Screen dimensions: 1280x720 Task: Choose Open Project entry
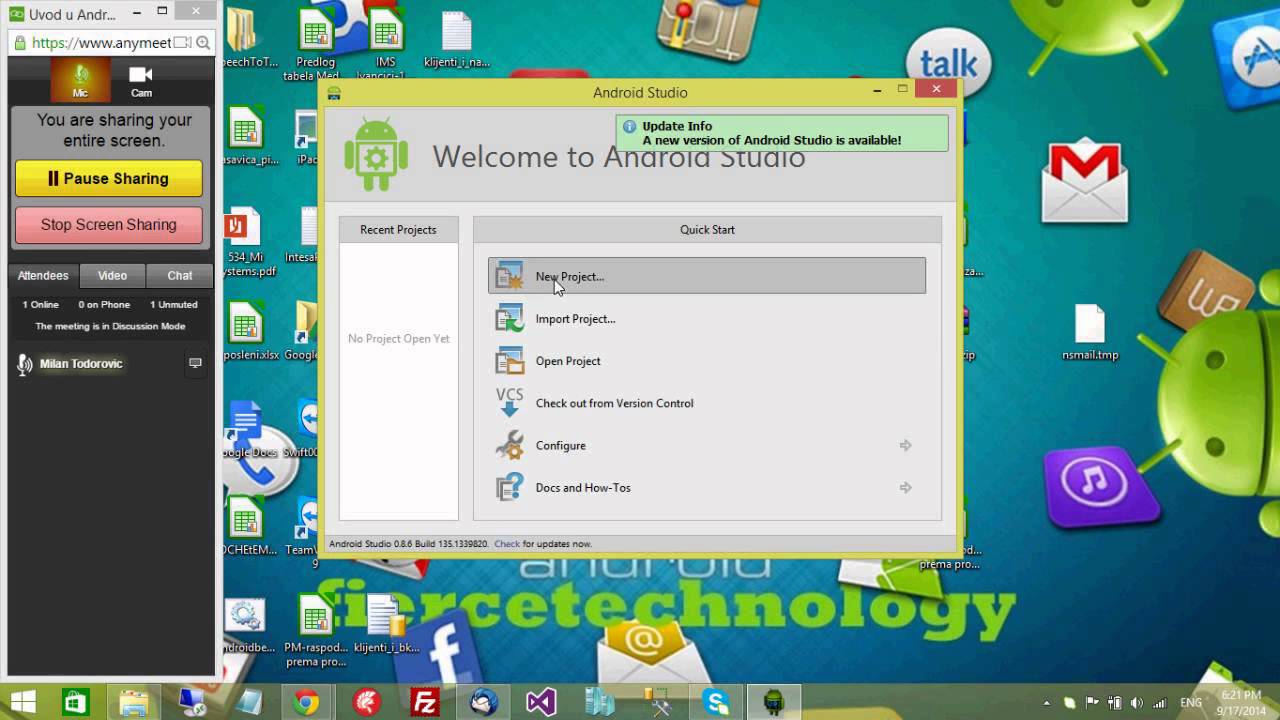coord(706,360)
